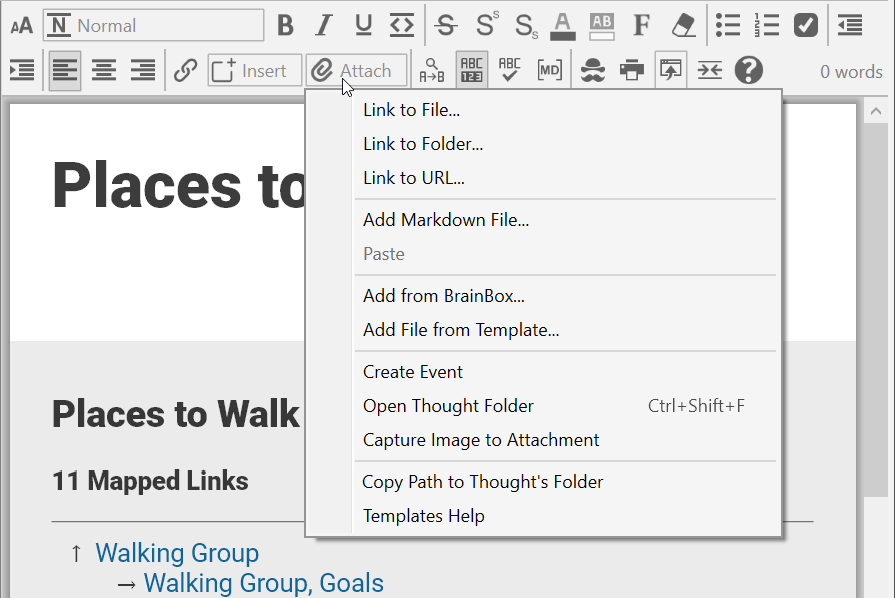Insert a hyperlink with the chain icon
This screenshot has height=598, width=895.
point(185,71)
